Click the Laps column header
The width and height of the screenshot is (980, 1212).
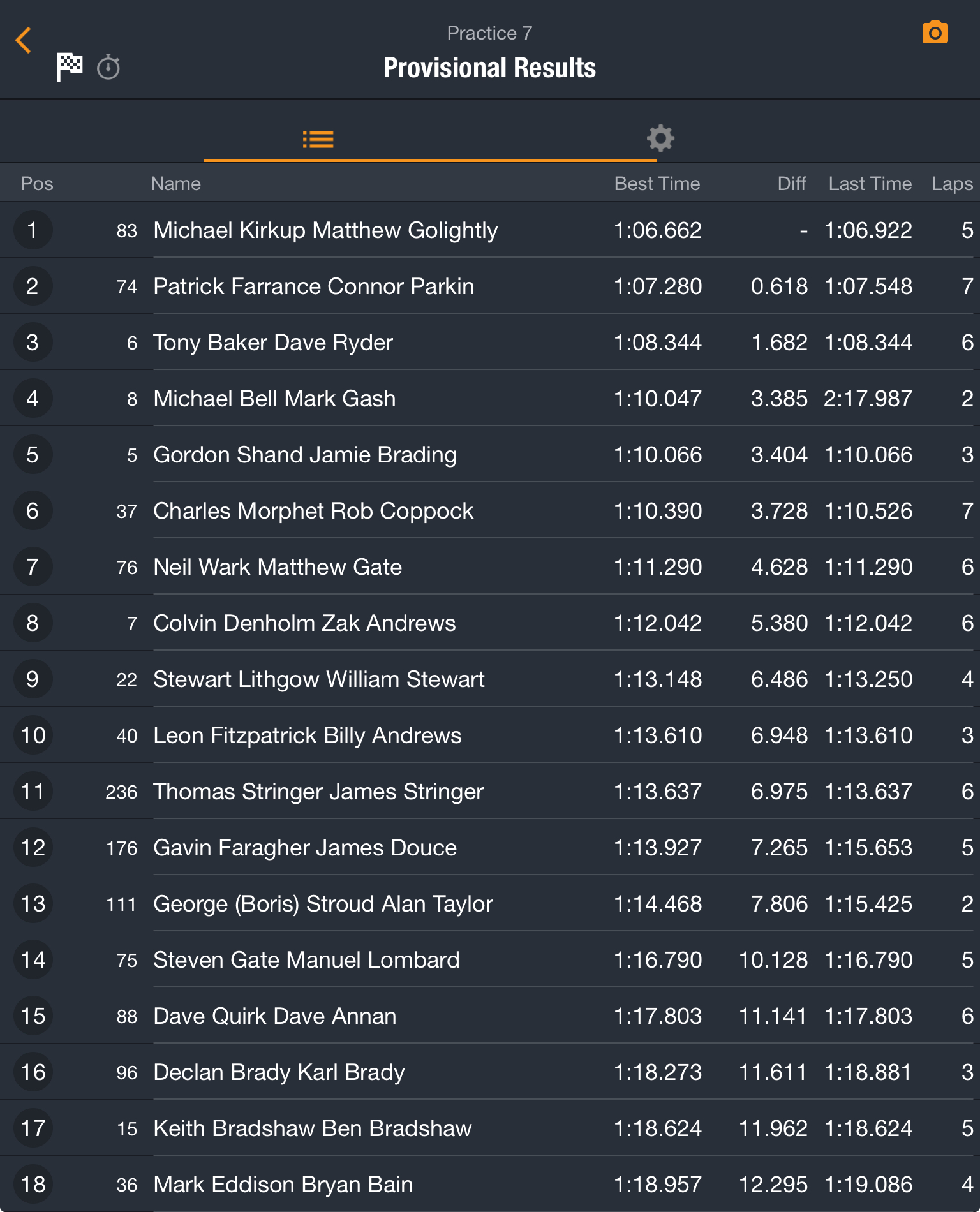coord(952,184)
